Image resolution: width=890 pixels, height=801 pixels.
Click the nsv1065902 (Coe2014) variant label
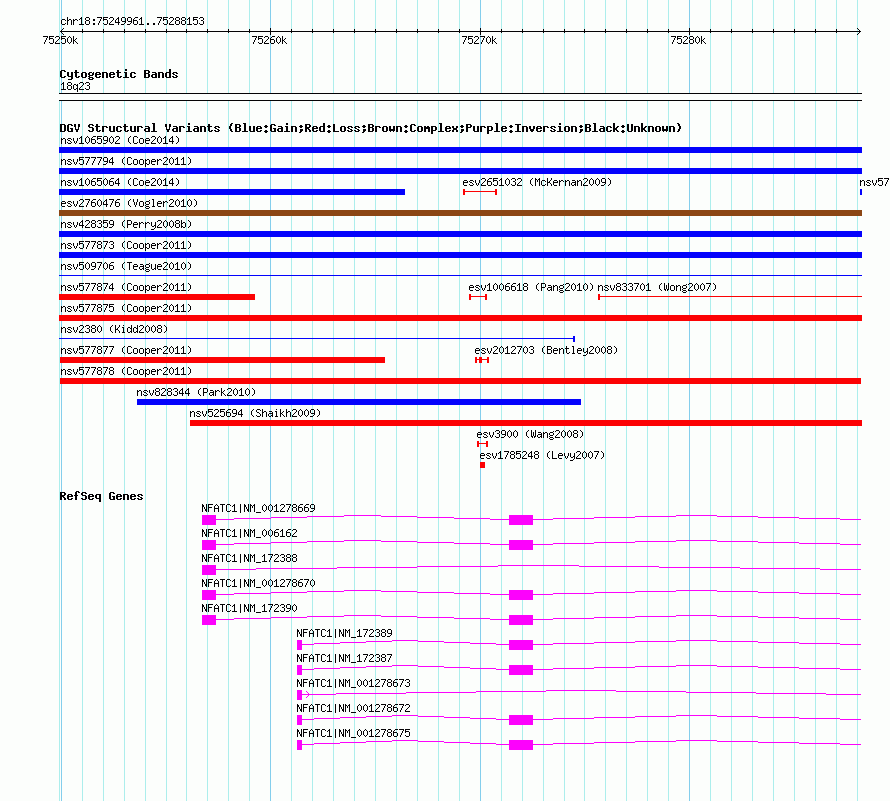tap(120, 140)
